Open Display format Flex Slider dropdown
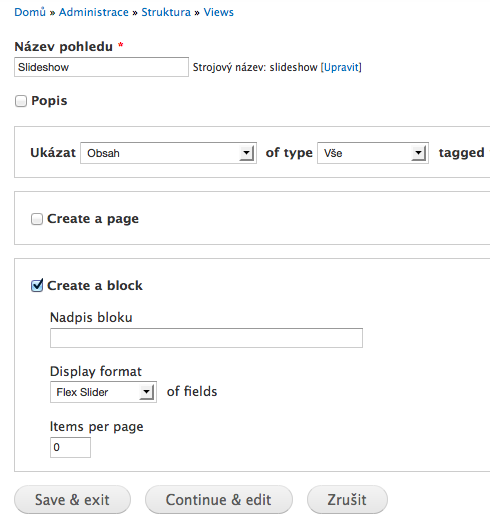Viewport: 490px width, 518px height. tap(103, 392)
